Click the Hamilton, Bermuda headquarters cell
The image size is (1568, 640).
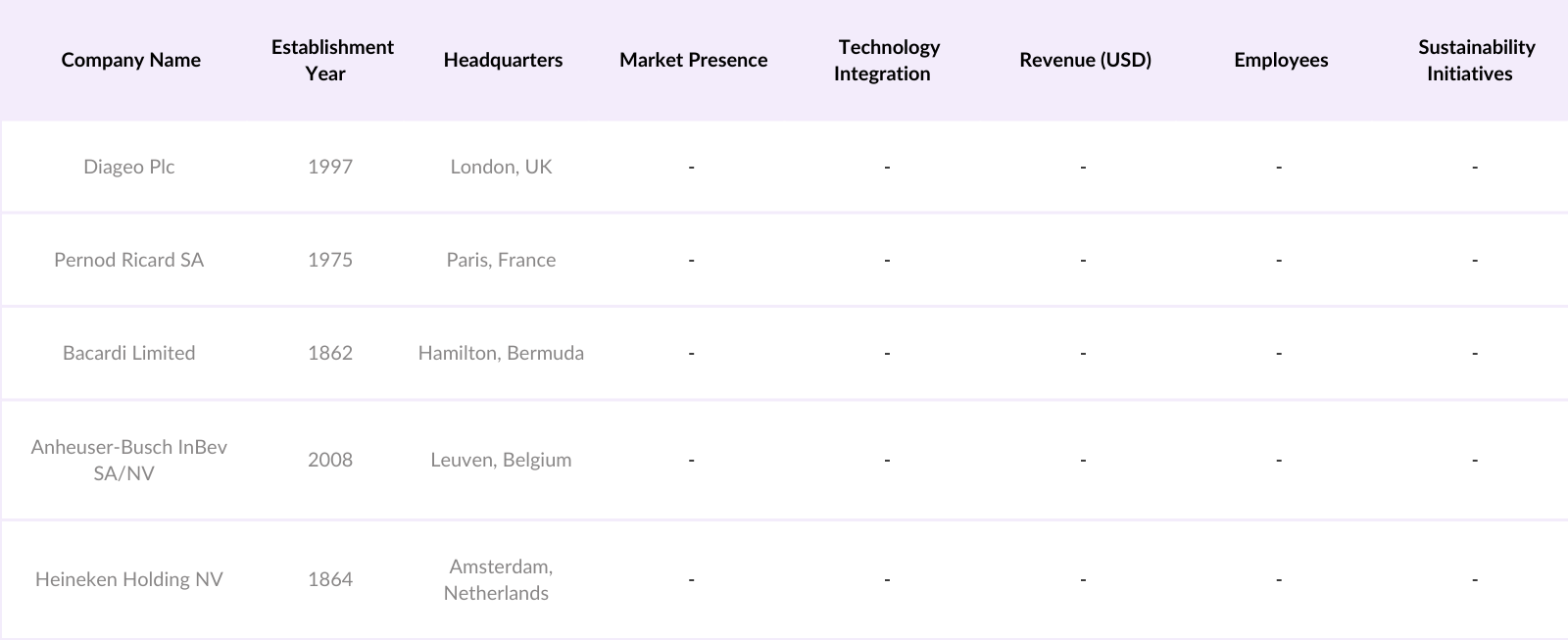click(x=501, y=353)
